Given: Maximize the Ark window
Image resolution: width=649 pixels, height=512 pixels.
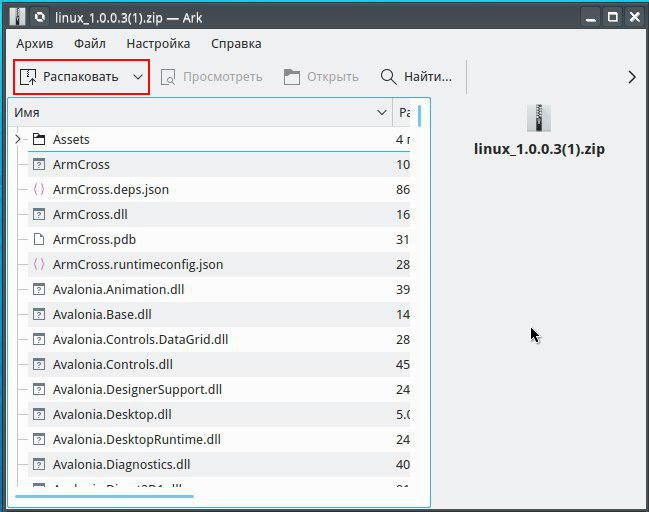Looking at the screenshot, I should pyautogui.click(x=613, y=17).
